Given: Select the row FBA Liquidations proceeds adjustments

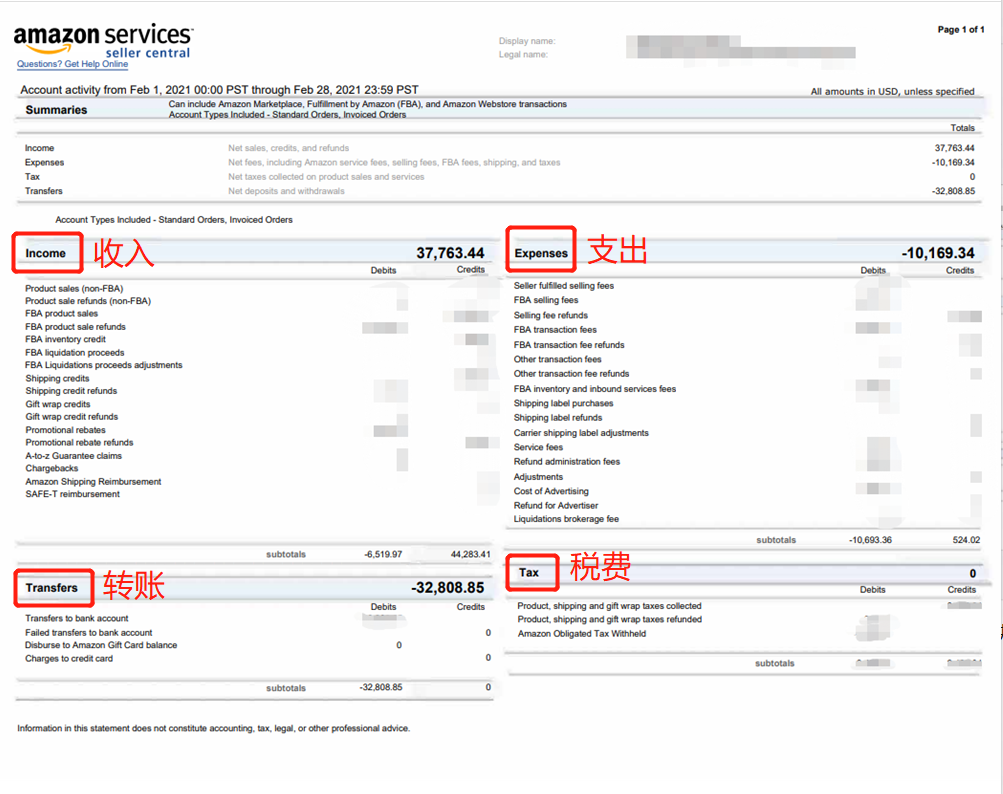Looking at the screenshot, I should click(x=104, y=365).
